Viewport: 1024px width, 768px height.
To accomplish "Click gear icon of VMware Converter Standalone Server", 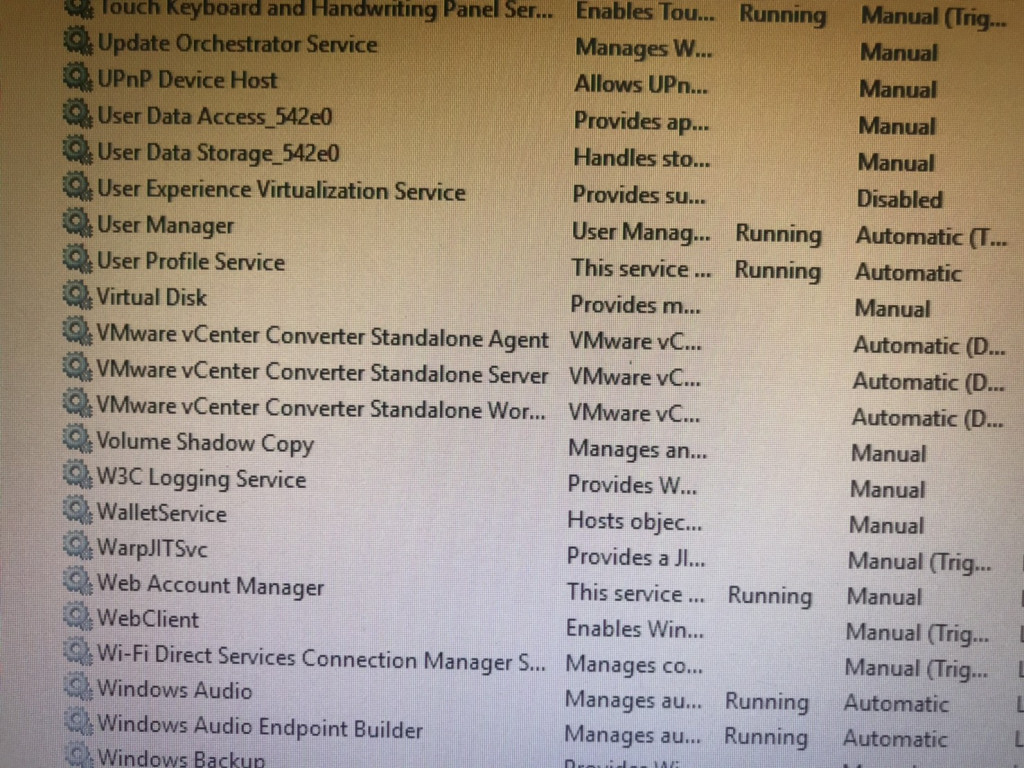I will point(77,367).
